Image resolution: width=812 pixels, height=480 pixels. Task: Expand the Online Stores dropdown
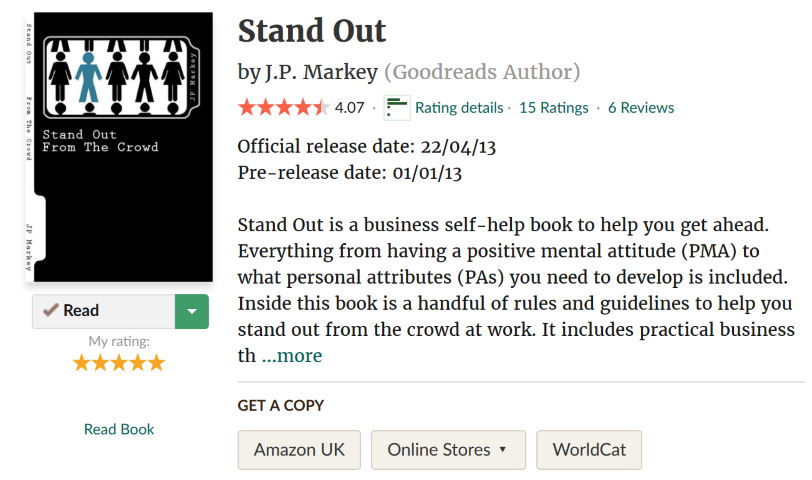448,450
